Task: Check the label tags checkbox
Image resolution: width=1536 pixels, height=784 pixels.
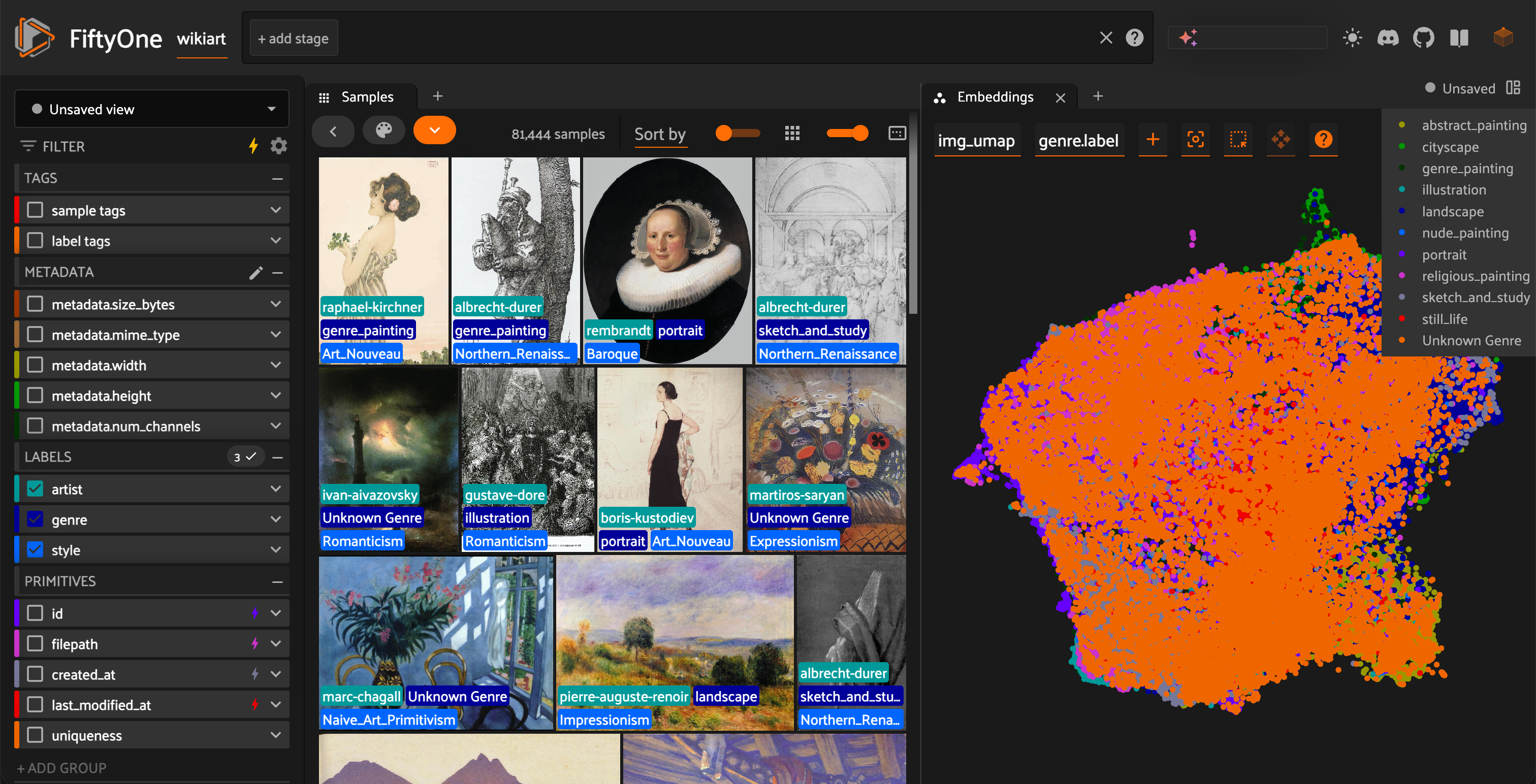Action: 35,240
